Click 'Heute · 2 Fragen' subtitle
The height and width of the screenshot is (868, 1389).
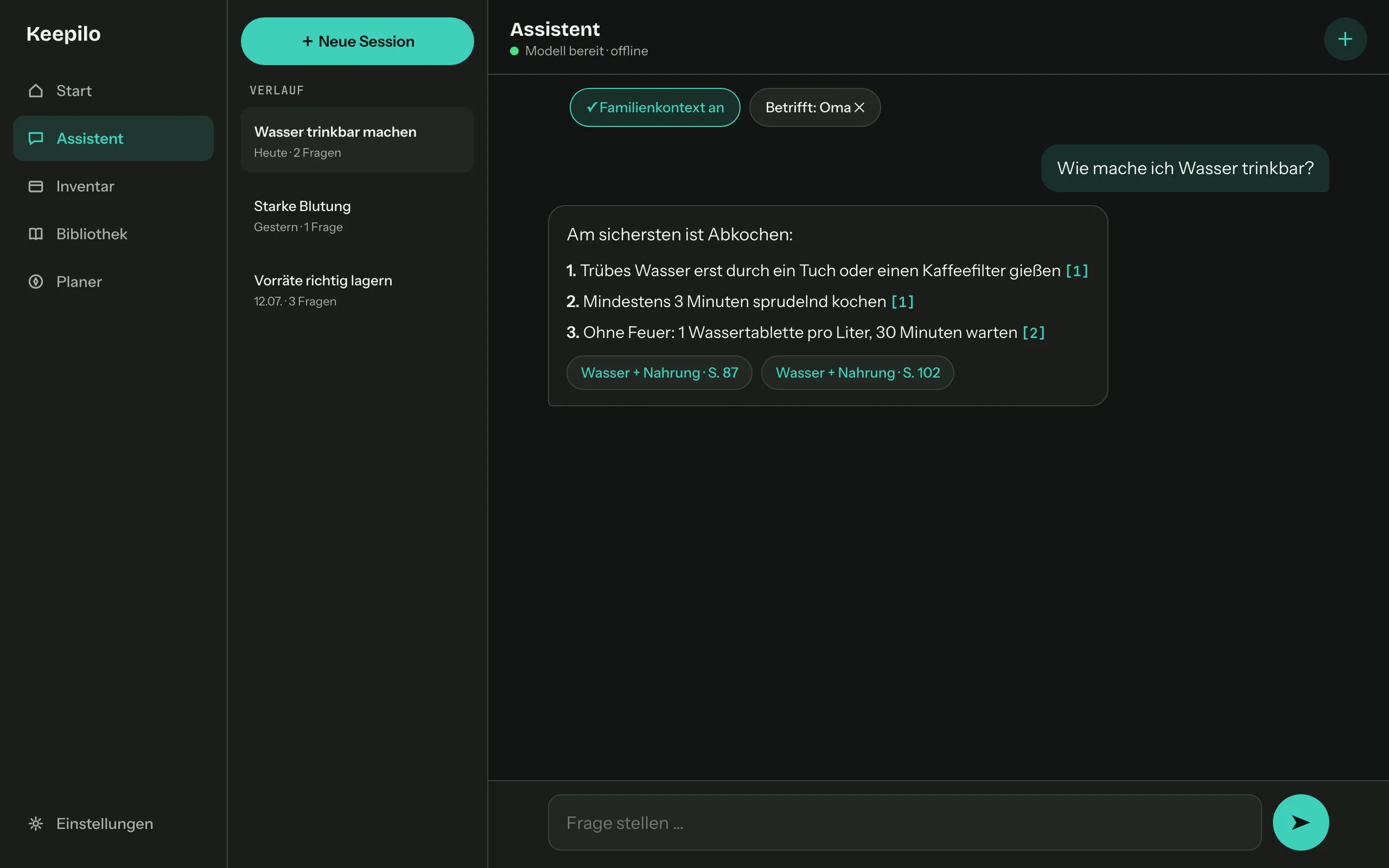pos(297,152)
